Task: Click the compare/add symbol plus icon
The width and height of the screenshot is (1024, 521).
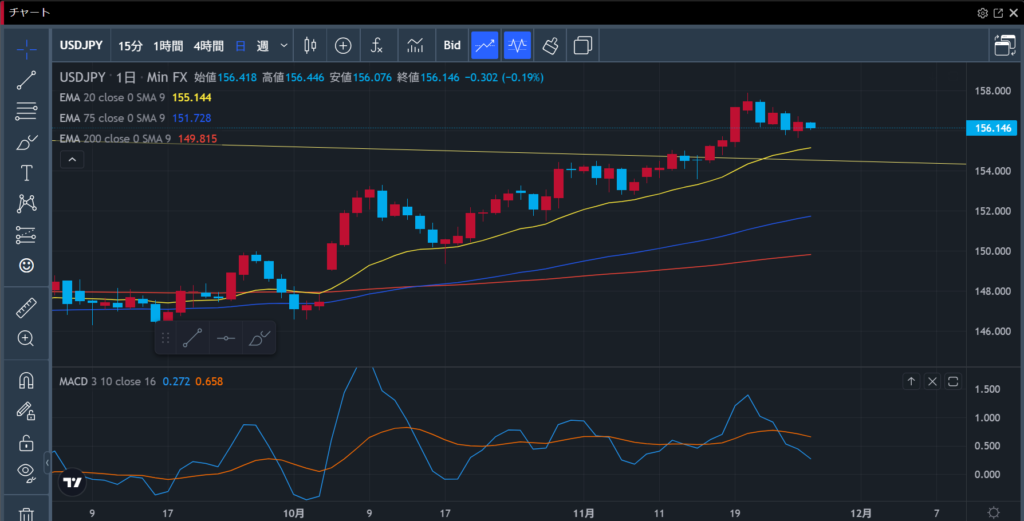Action: [x=343, y=45]
